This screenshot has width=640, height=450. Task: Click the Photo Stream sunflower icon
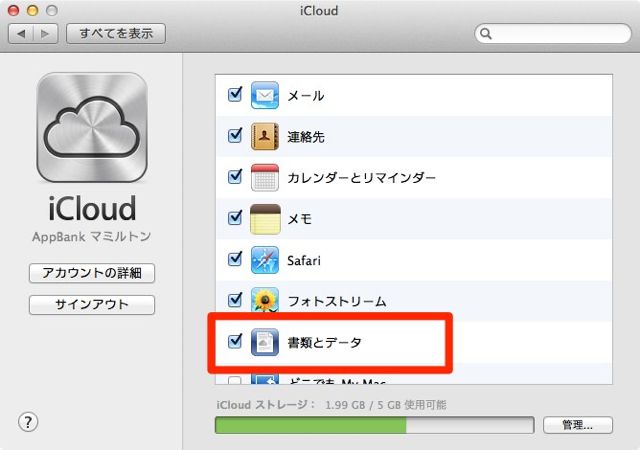[265, 299]
